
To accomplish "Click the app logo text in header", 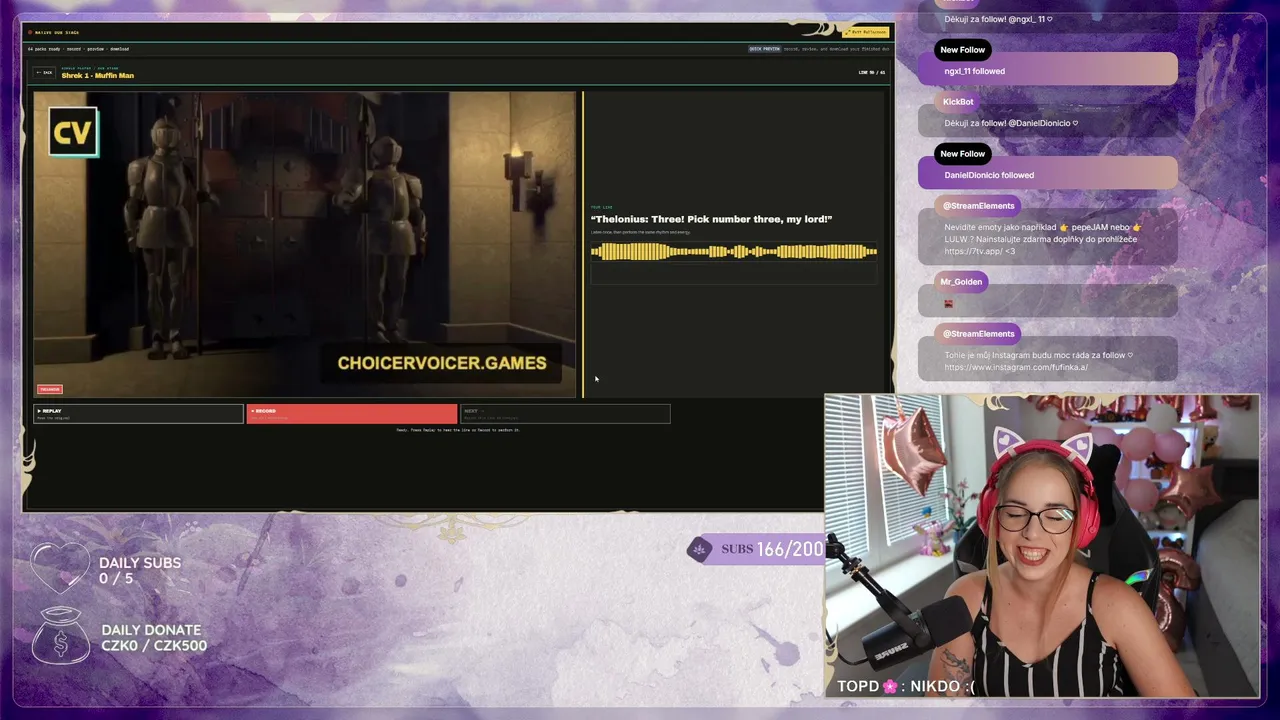I will pos(56,32).
